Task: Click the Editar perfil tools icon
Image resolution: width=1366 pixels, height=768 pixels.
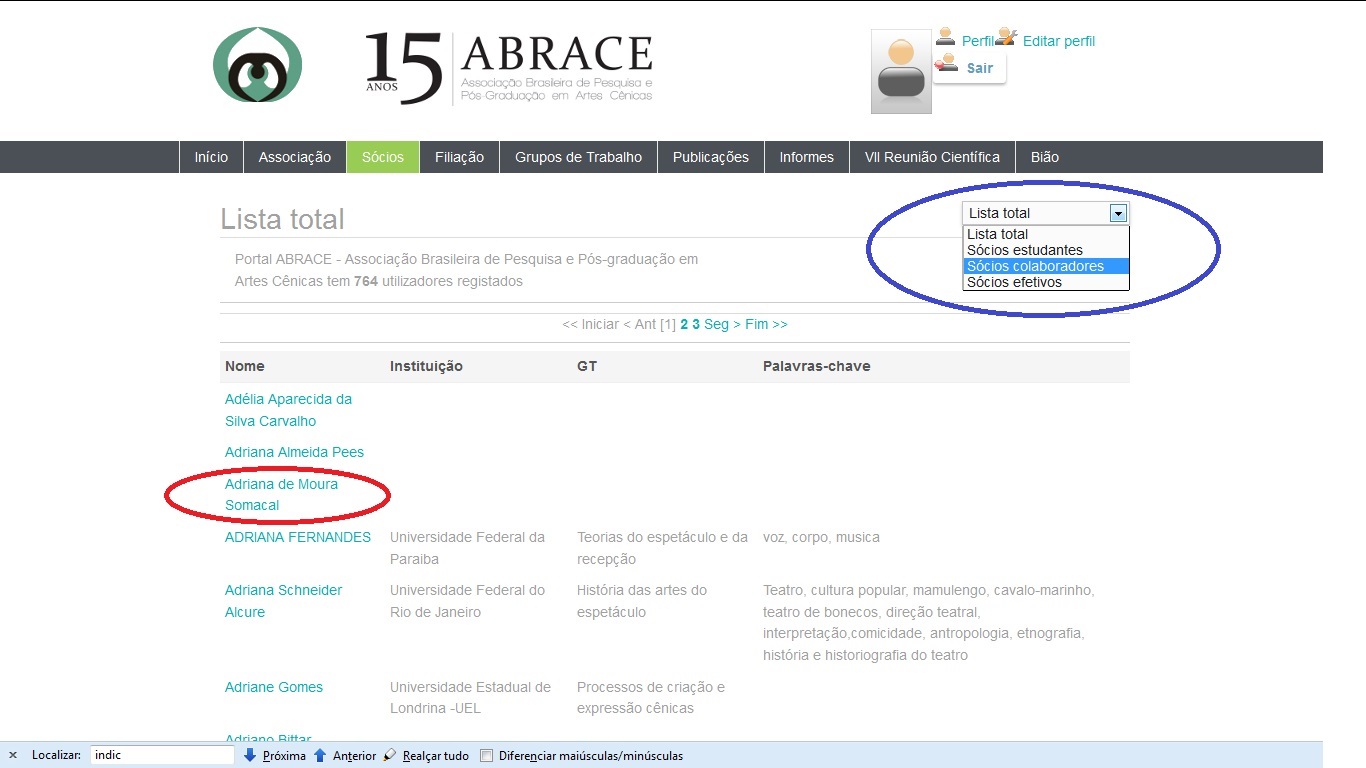Action: [1006, 37]
